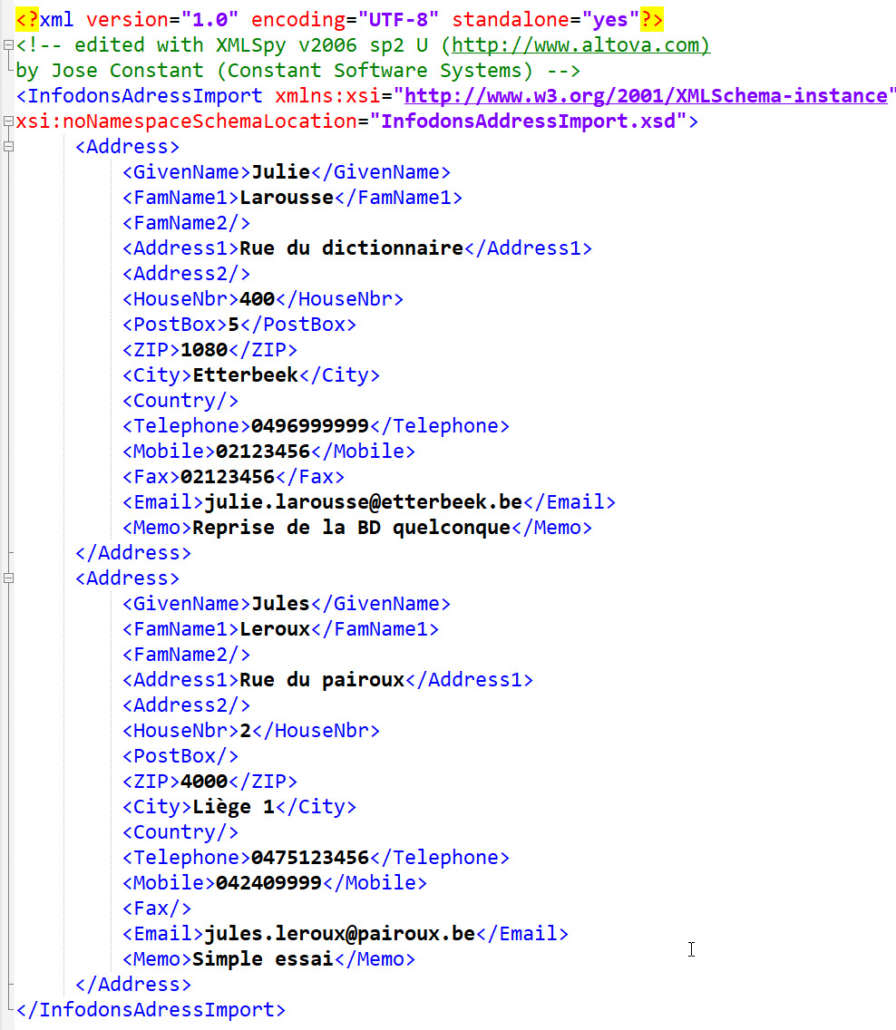Click the Telephone value 0475123456
The width and height of the screenshot is (896, 1030).
pos(310,858)
